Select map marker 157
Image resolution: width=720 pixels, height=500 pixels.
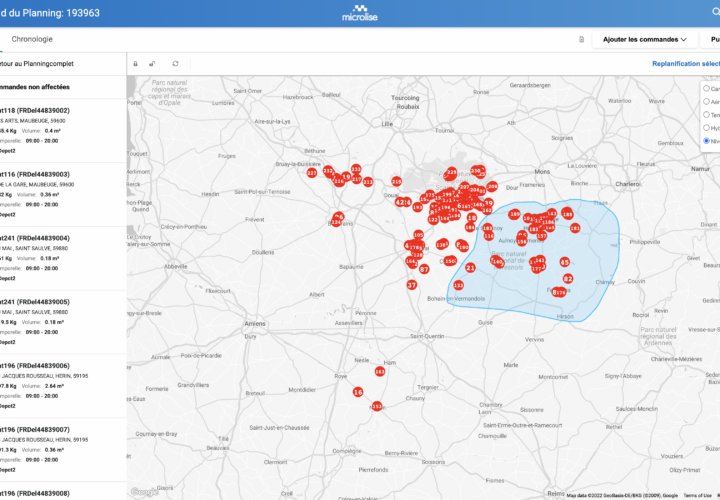coord(542,236)
